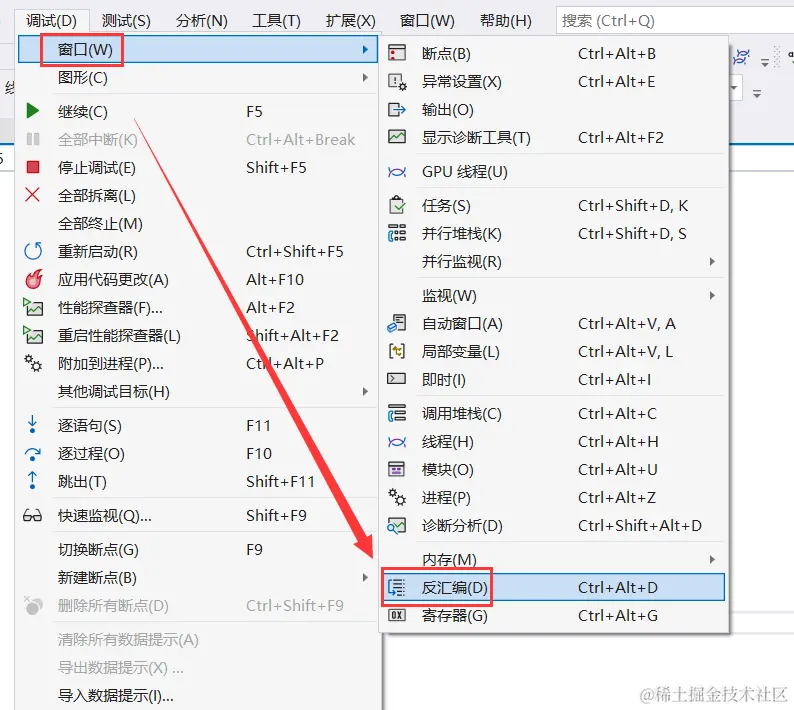Open the 分析(N) menu
794x710 pixels.
coord(202,21)
